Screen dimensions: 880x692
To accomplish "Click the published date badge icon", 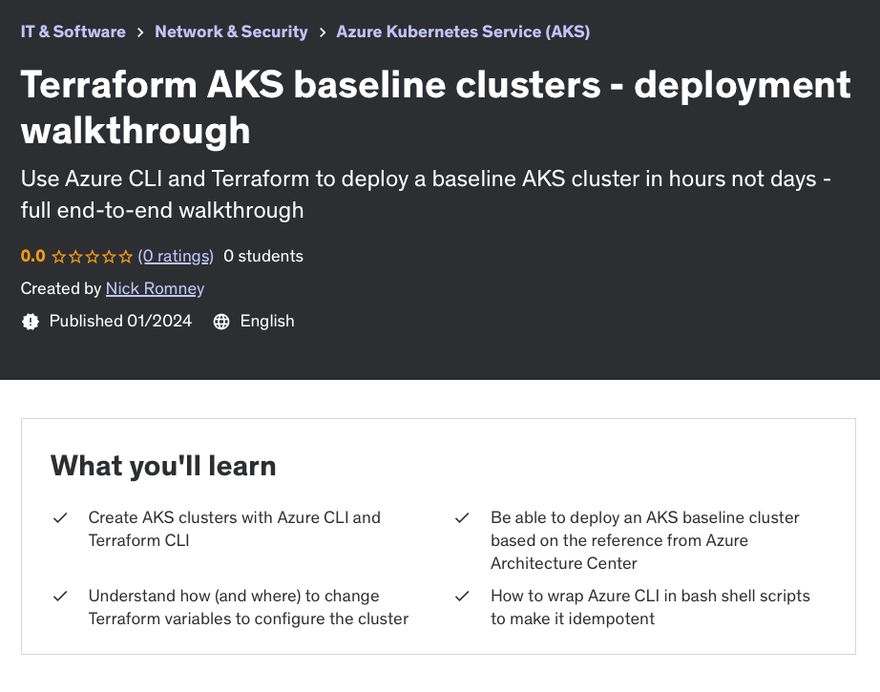I will tap(30, 321).
